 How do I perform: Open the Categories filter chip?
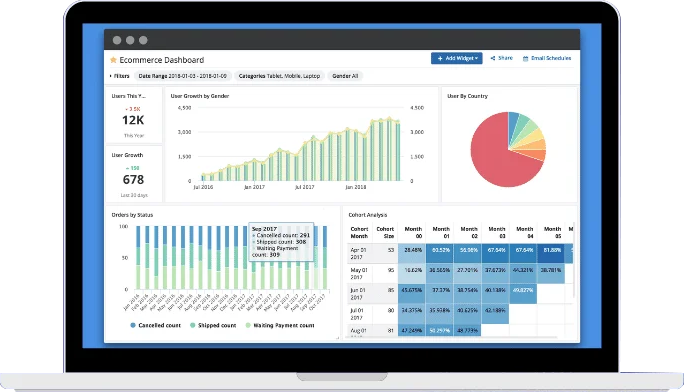[279, 76]
